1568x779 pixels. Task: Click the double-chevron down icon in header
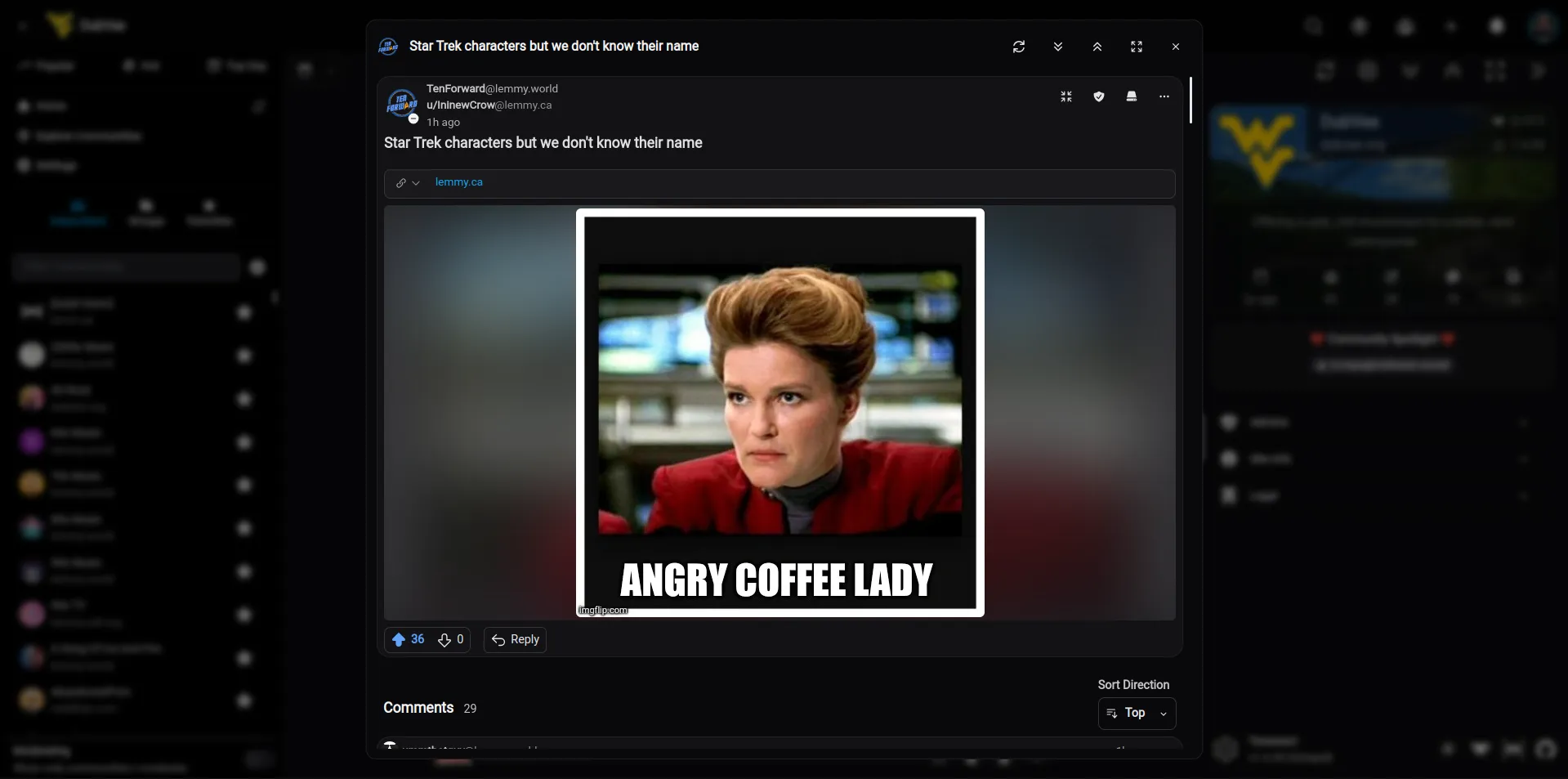point(1058,47)
